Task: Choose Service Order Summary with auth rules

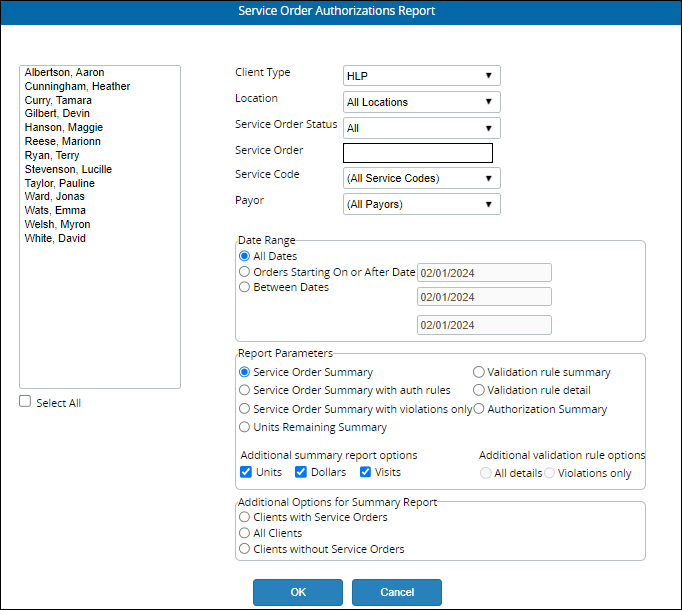Action: click(x=244, y=390)
